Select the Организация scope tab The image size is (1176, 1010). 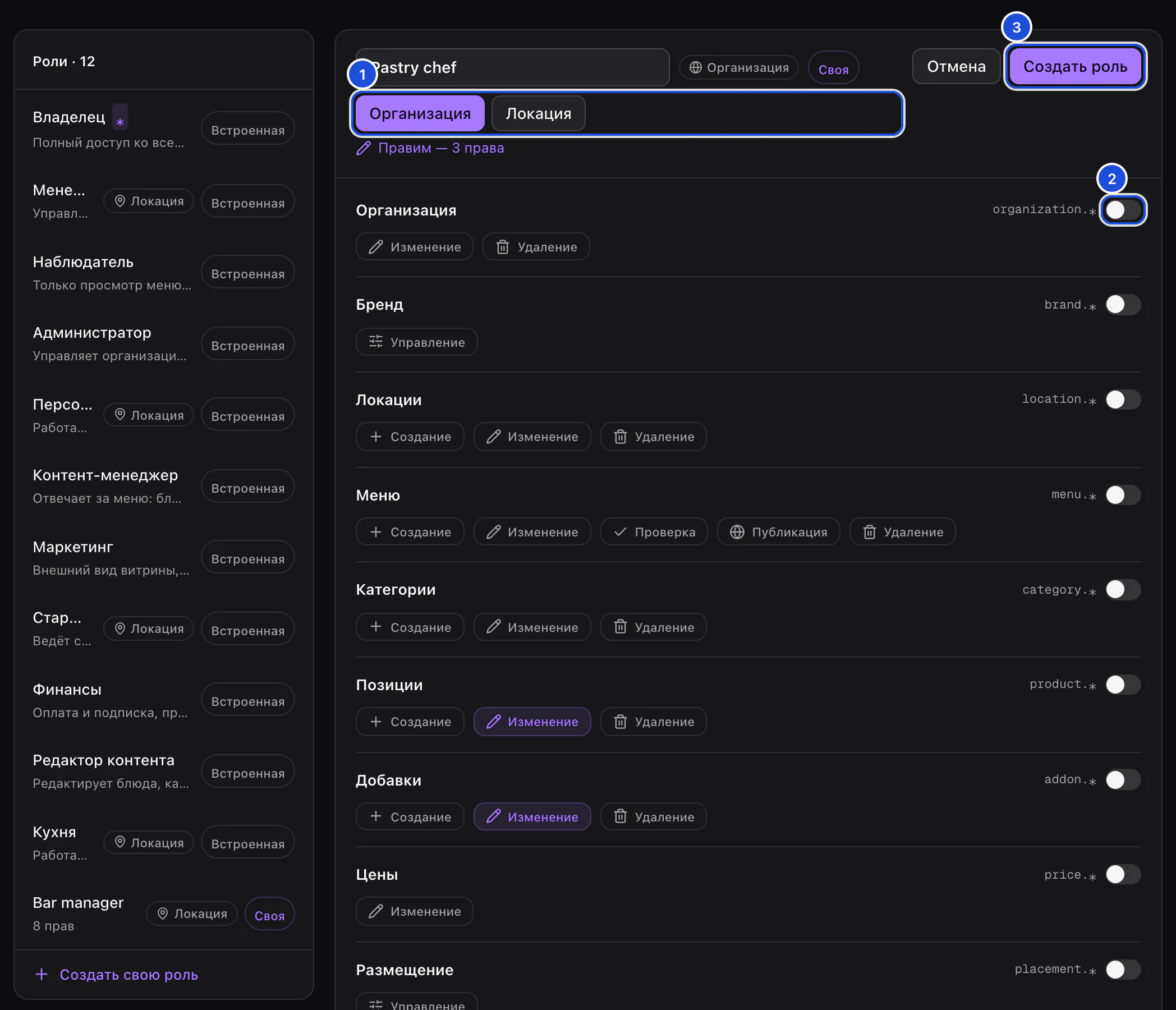point(420,113)
